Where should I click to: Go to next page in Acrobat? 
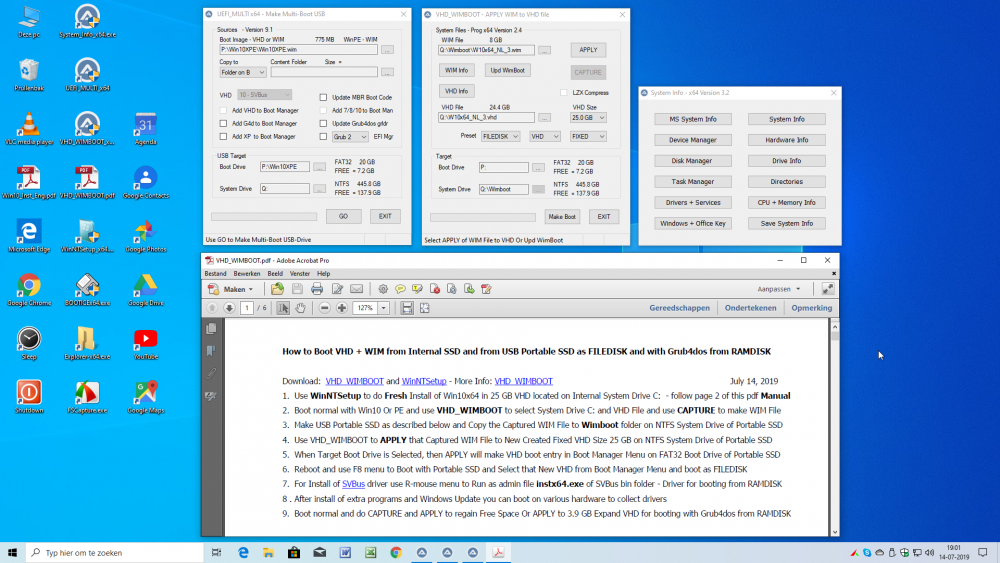[x=229, y=308]
